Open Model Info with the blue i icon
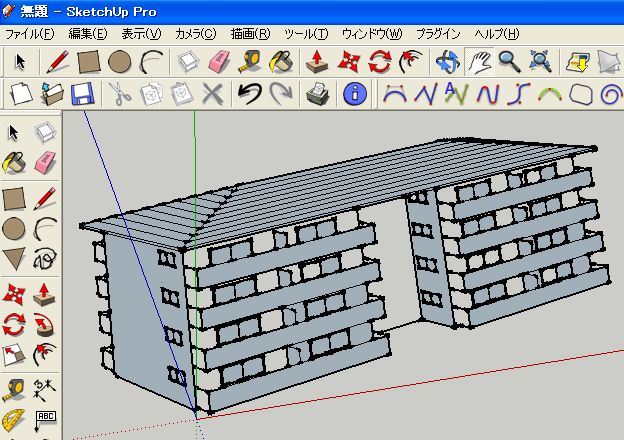Screen dimensions: 624x440 point(355,94)
